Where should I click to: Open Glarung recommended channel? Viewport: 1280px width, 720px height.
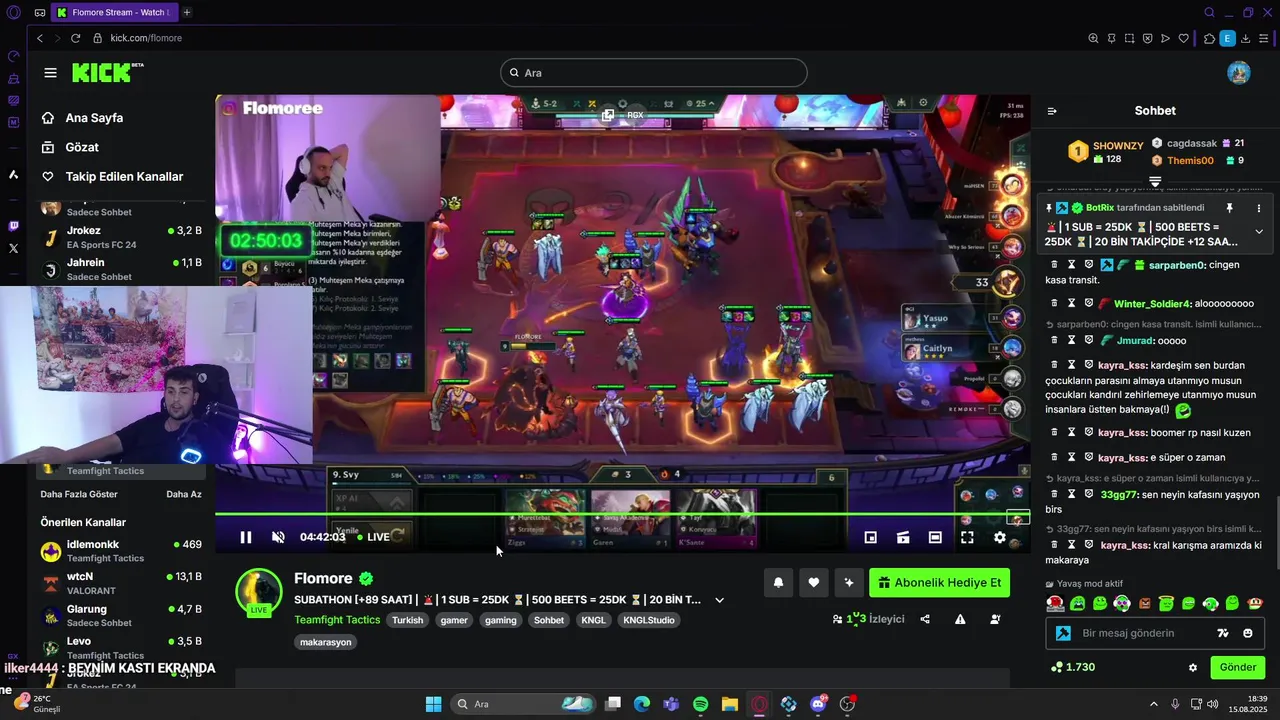pos(120,615)
